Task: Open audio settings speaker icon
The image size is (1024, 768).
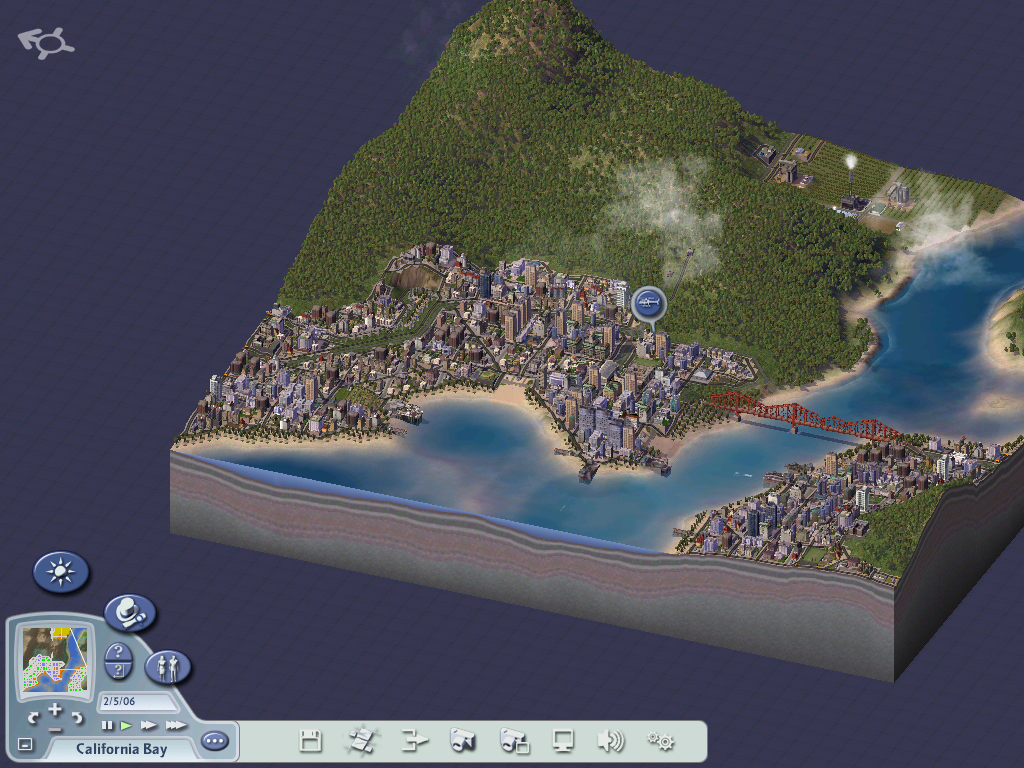Action: pyautogui.click(x=610, y=741)
